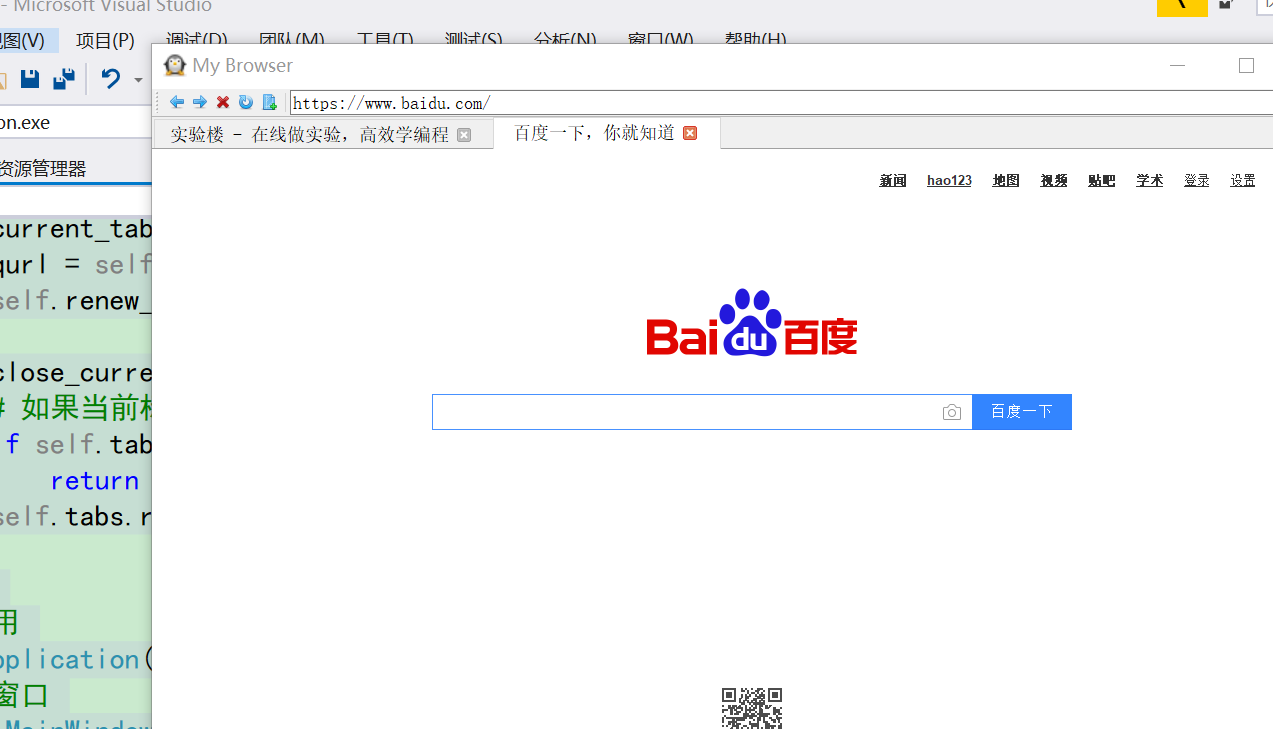
Task: Click the camera icon in the Baidu search box
Action: click(952, 412)
